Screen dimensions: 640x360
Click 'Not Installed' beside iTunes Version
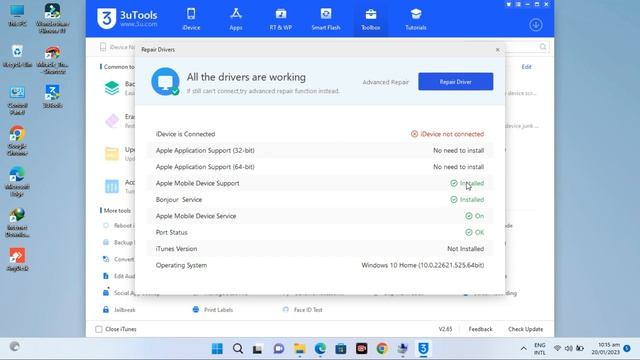click(x=465, y=249)
